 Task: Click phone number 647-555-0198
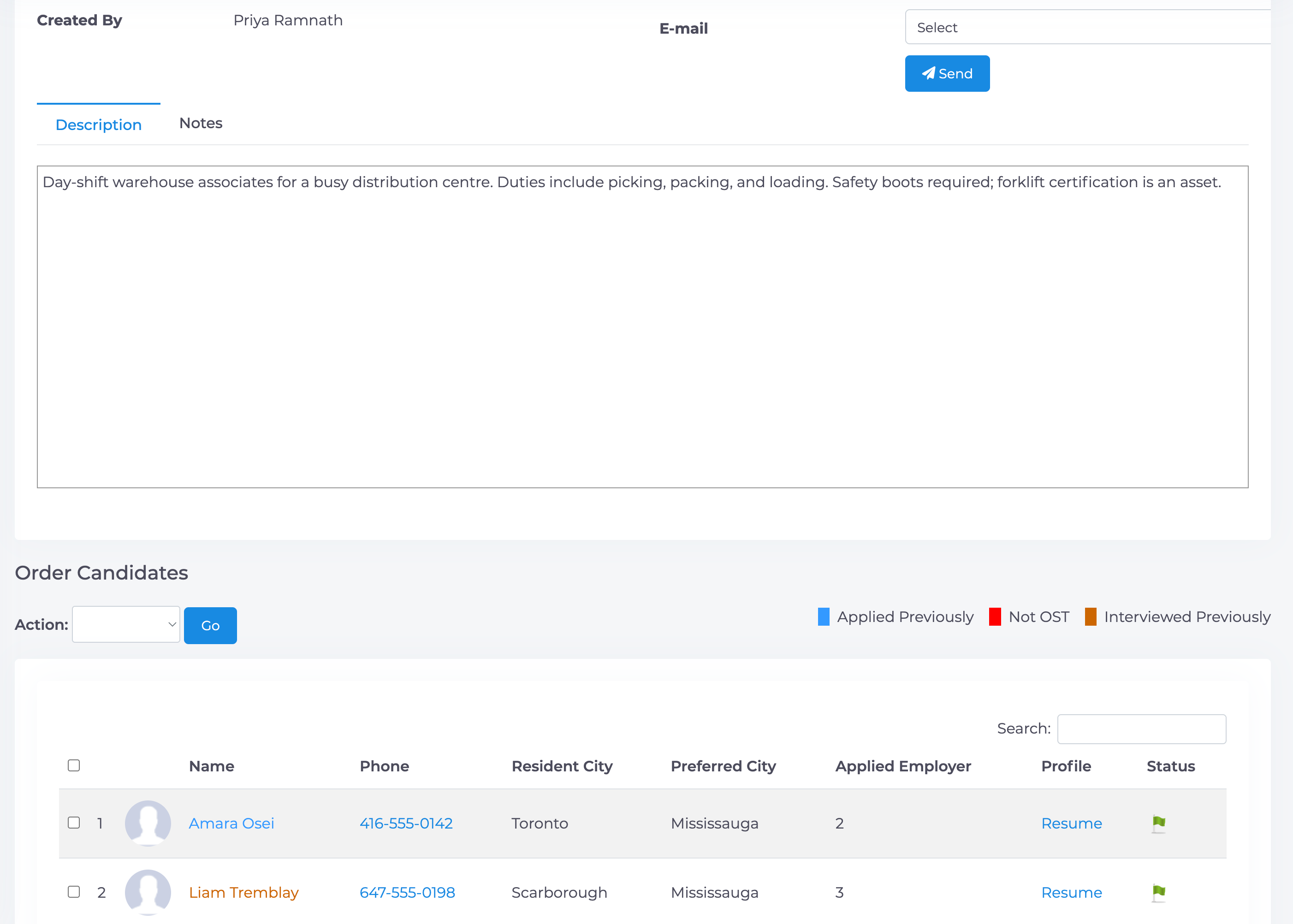(407, 893)
